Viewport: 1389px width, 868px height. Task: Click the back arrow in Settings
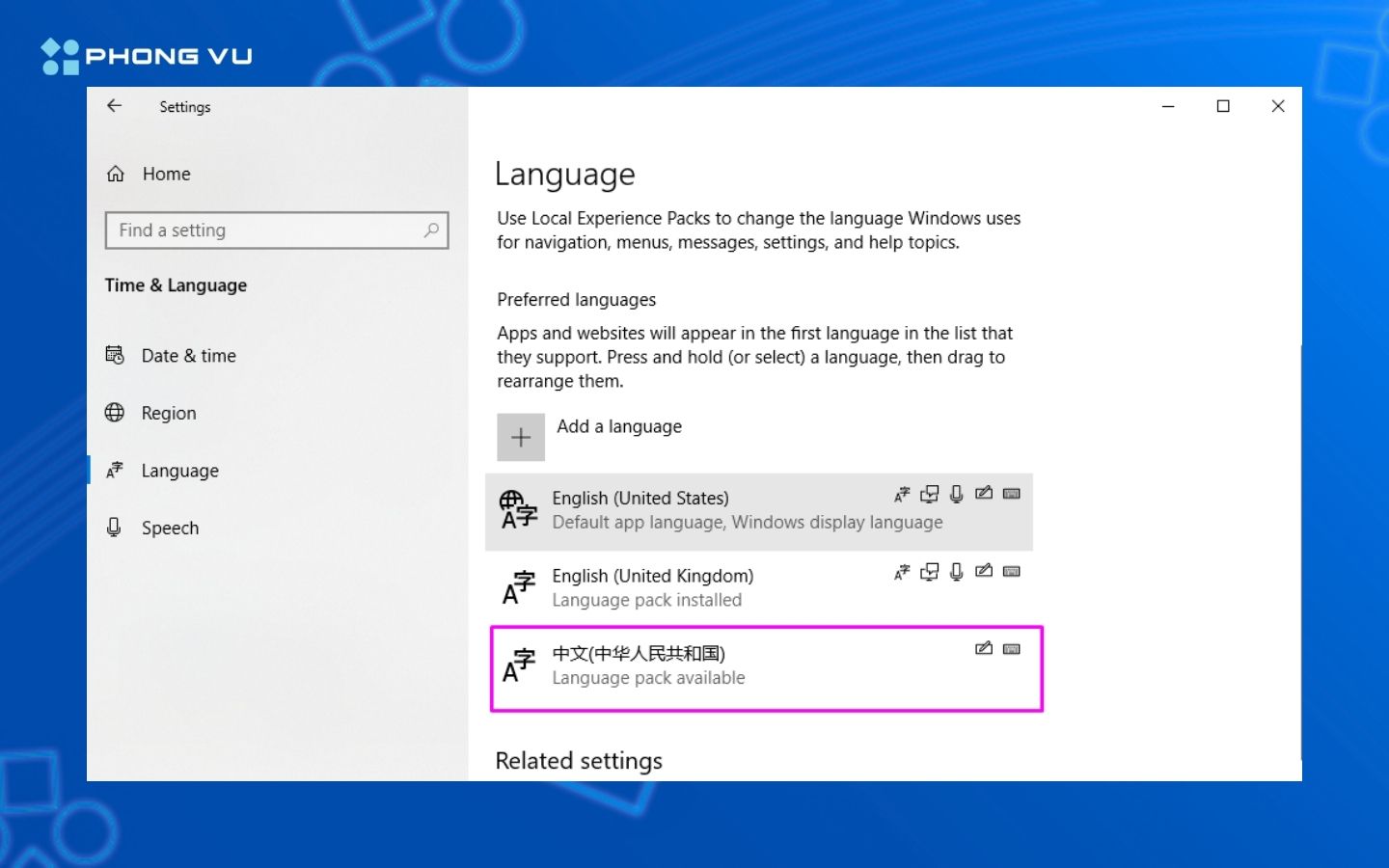115,106
